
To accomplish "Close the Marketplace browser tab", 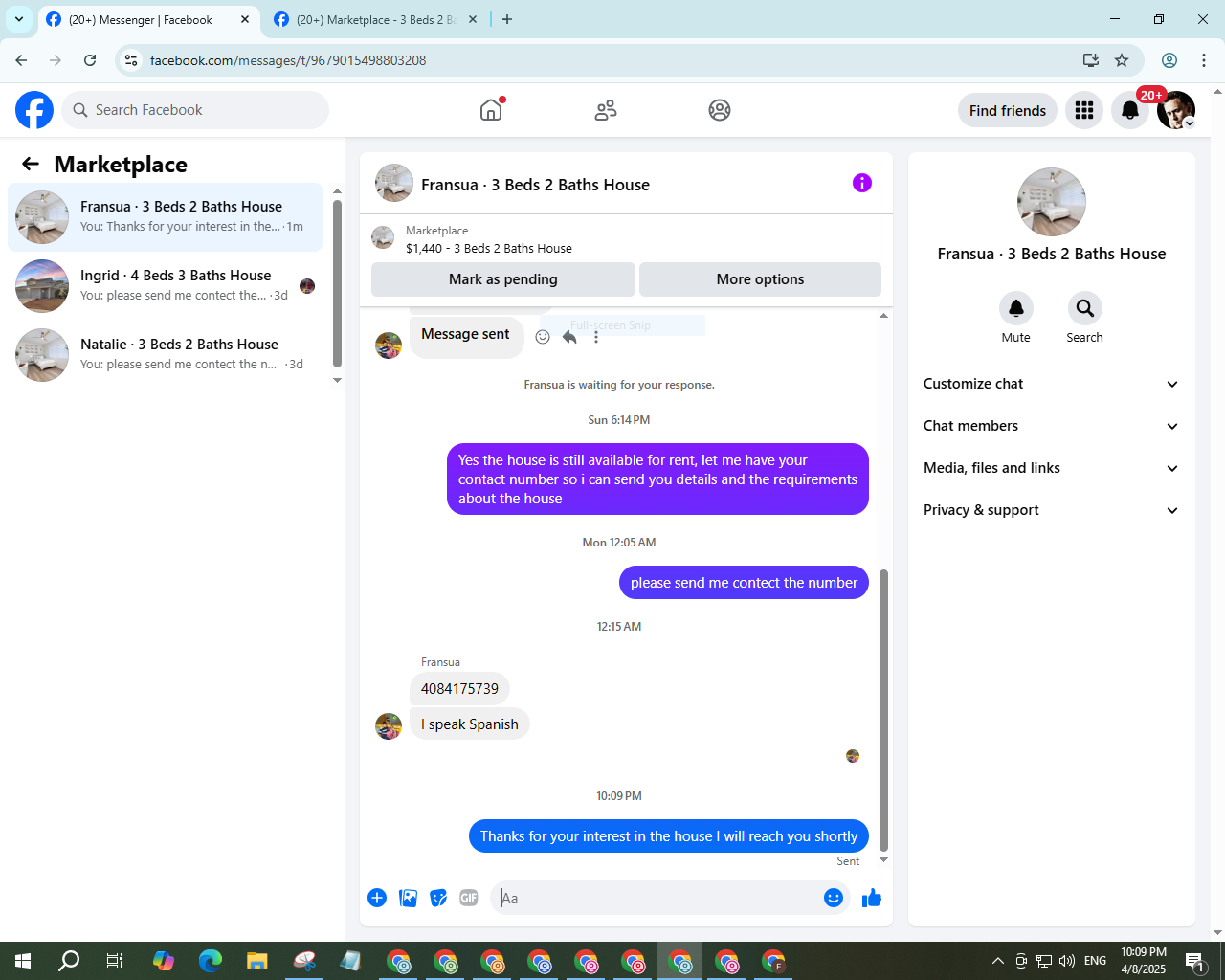I will tap(472, 19).
